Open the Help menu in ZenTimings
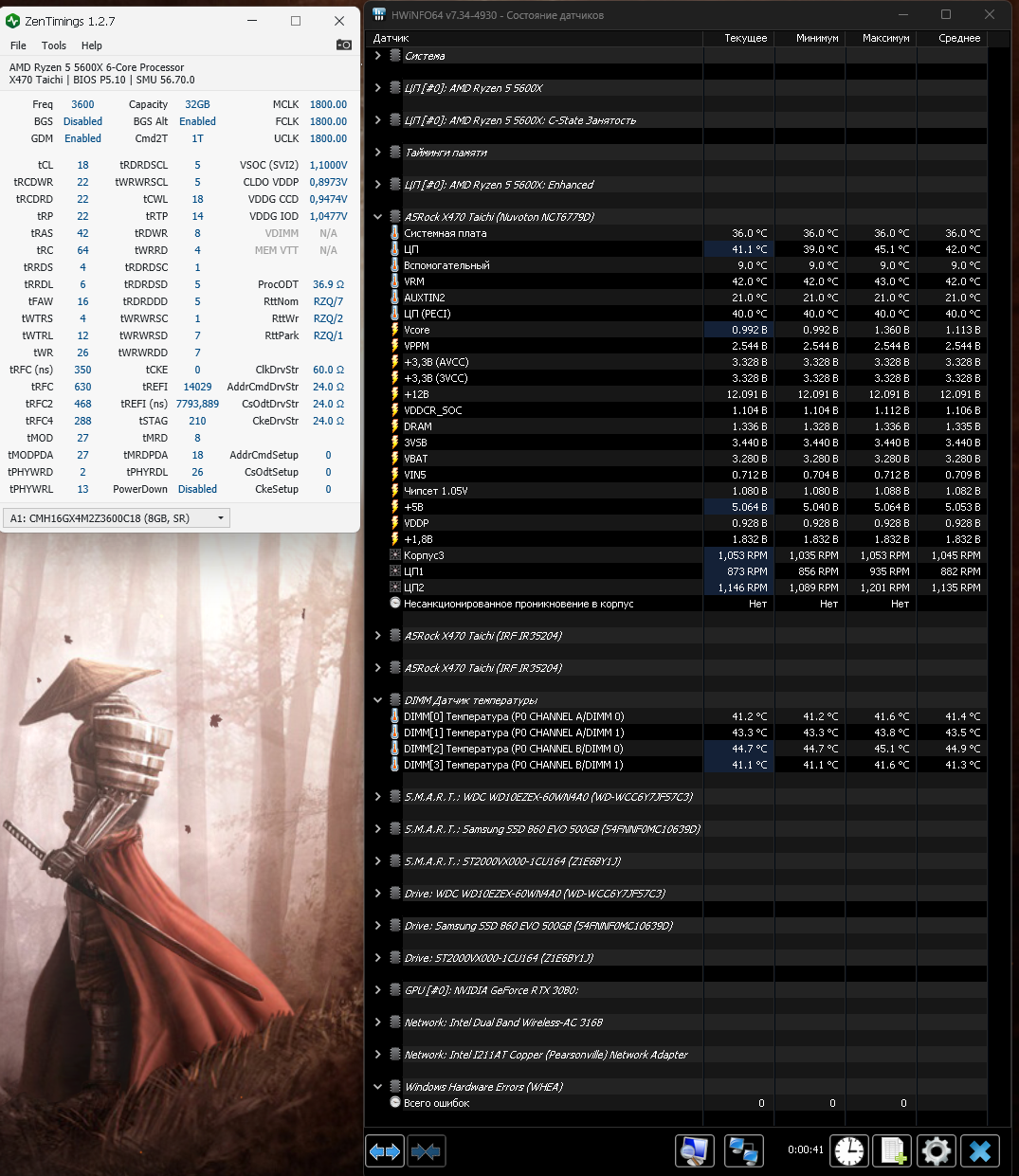Viewport: 1019px width, 1176px height. [x=92, y=45]
